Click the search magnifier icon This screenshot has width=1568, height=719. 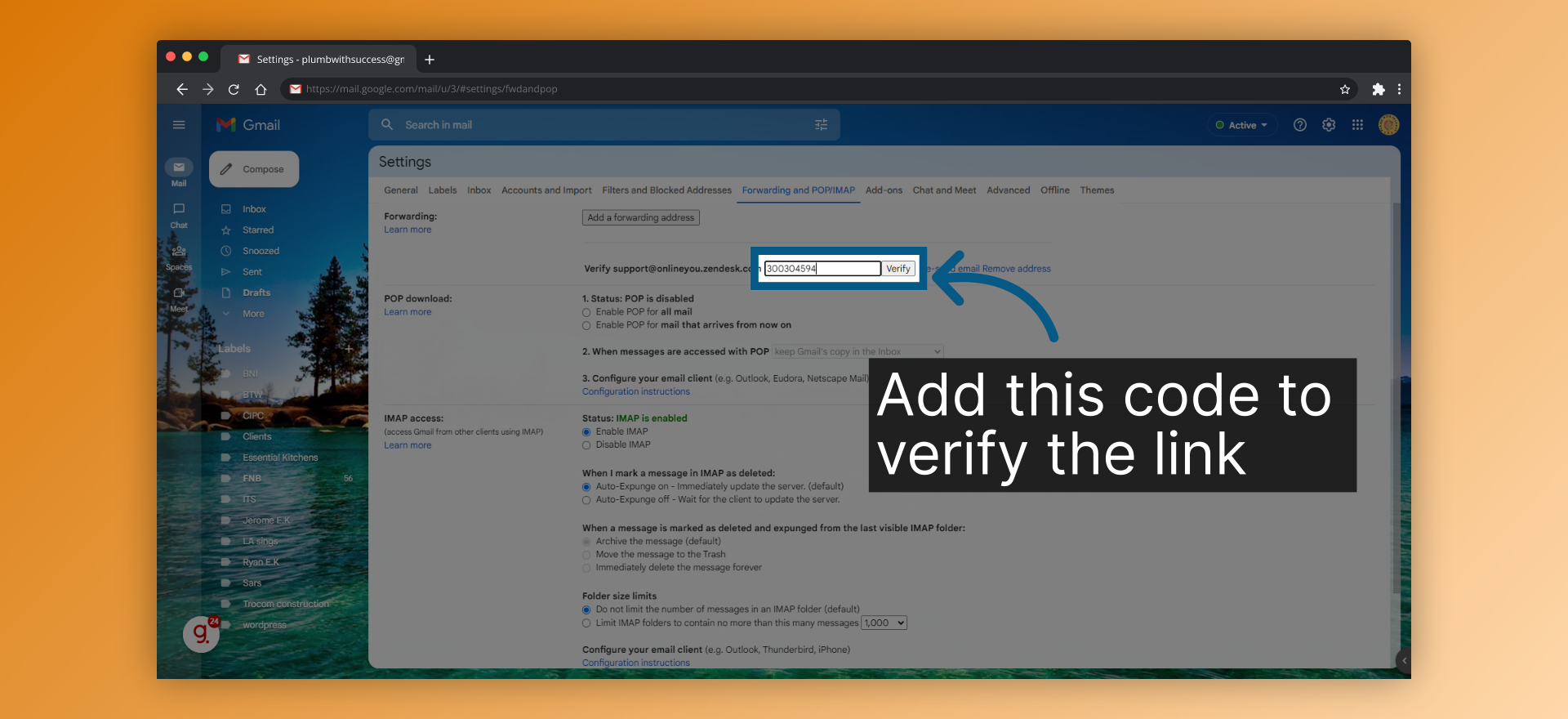[387, 125]
